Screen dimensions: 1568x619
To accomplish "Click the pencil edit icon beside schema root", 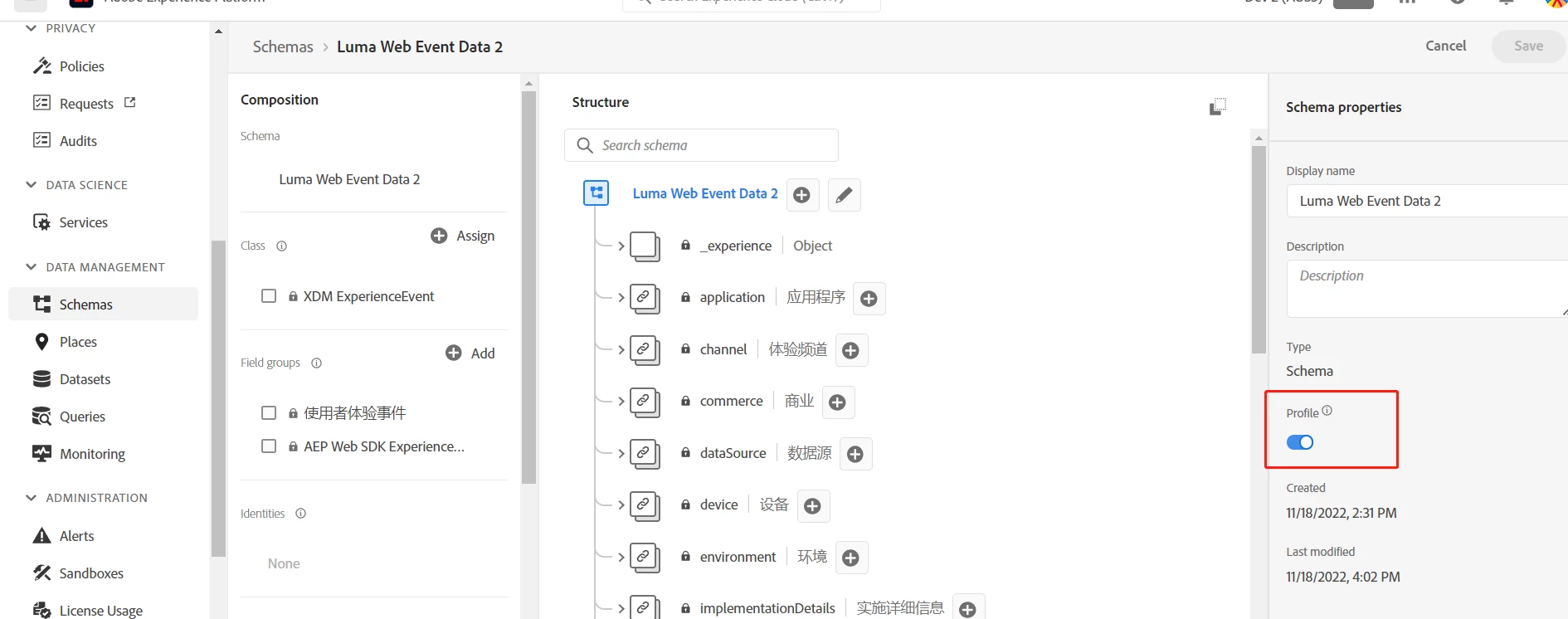I will pyautogui.click(x=844, y=195).
